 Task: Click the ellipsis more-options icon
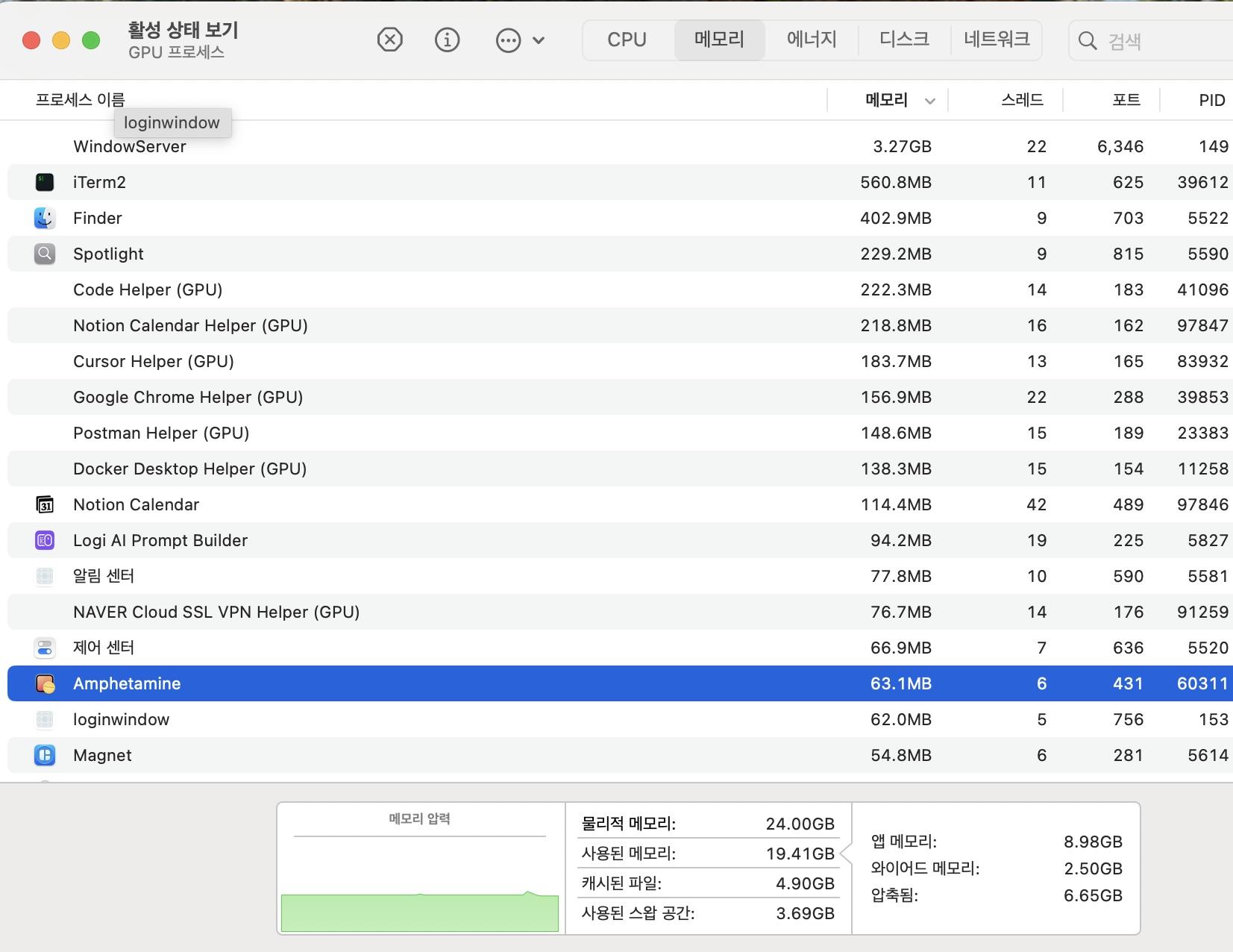(x=508, y=40)
